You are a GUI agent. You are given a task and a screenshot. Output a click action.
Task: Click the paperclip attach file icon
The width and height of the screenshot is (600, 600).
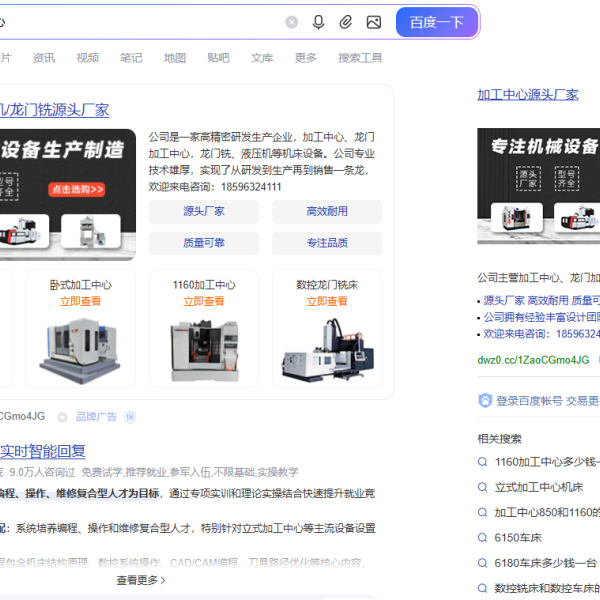click(x=346, y=22)
